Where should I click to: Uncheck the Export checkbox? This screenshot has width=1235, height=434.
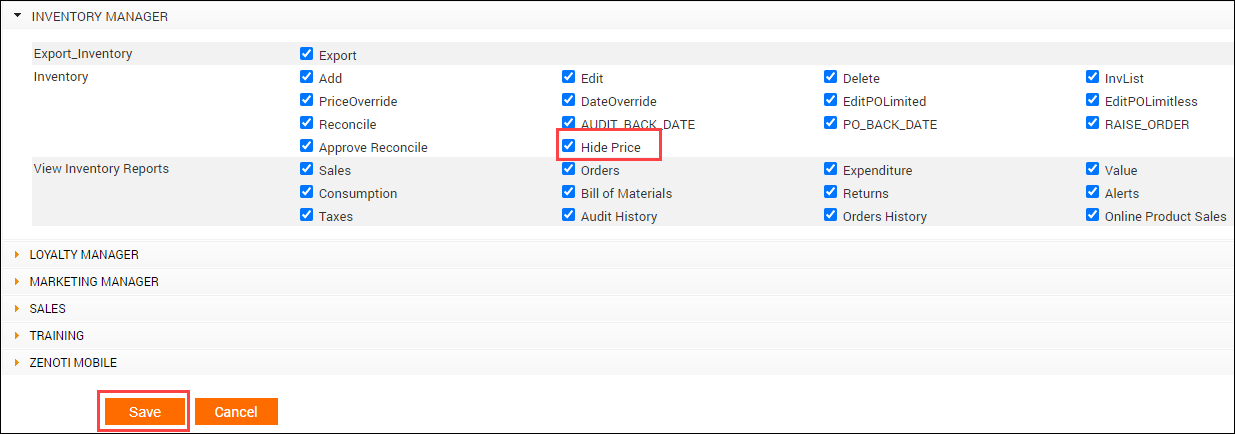click(307, 54)
